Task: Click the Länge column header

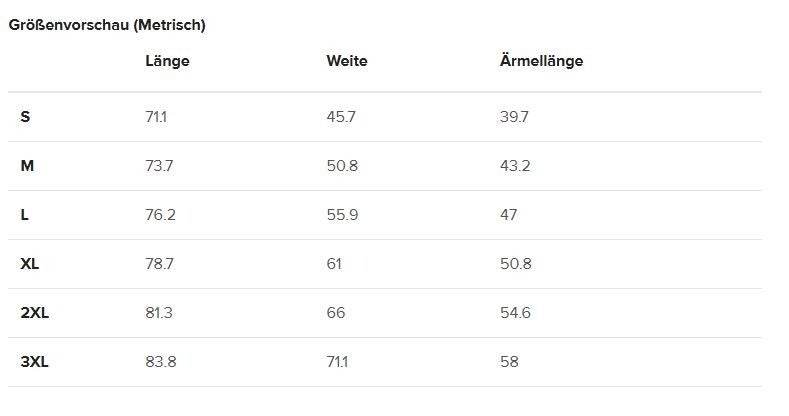Action: (x=167, y=61)
